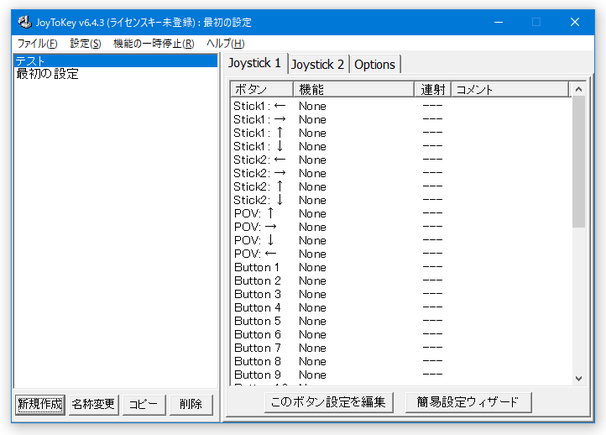Viewport: 606px width, 435px height.
Task: Click the コピー button
Action: [x=143, y=404]
